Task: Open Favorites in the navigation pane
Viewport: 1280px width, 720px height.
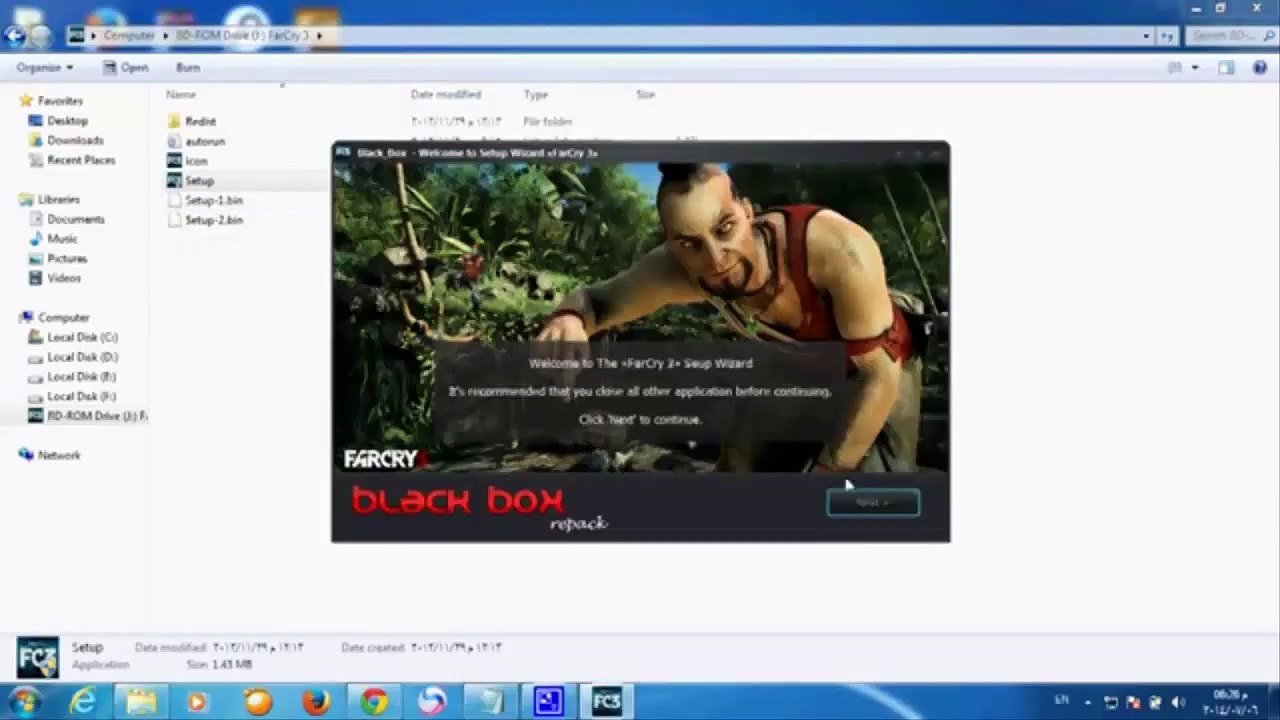Action: pos(60,101)
